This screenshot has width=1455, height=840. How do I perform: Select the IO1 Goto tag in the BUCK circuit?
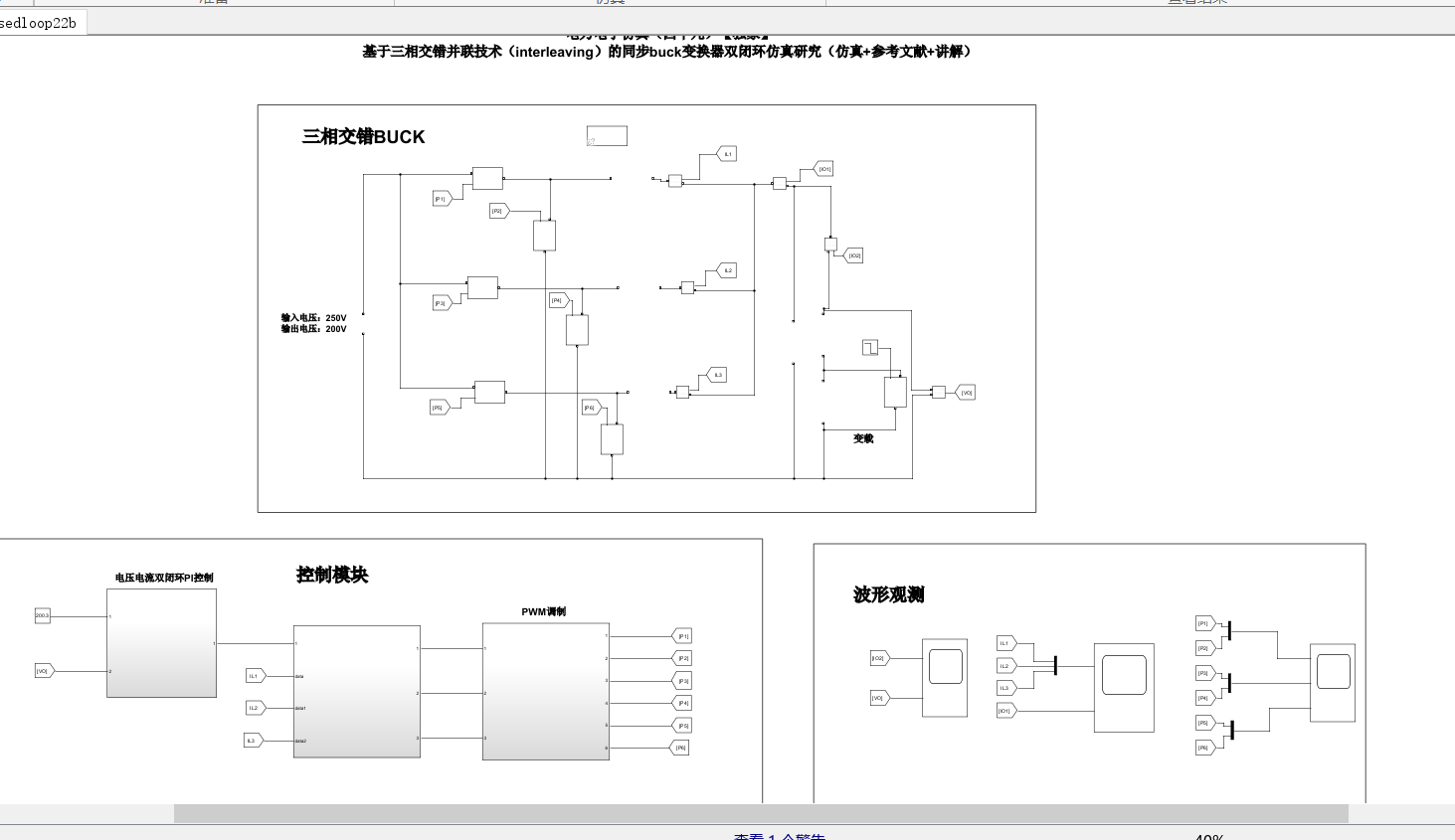pos(823,169)
